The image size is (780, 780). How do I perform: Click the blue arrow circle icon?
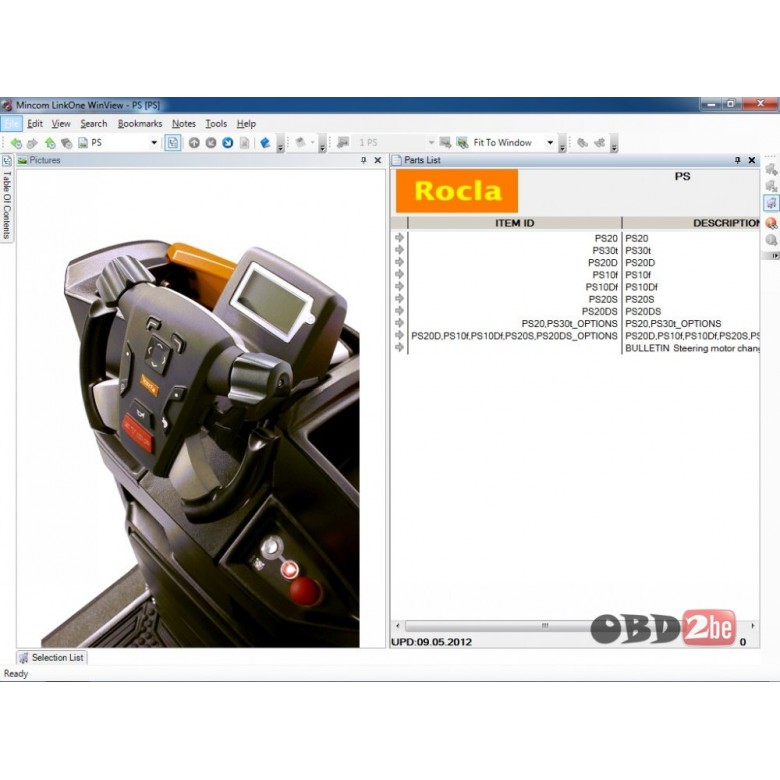[x=228, y=143]
